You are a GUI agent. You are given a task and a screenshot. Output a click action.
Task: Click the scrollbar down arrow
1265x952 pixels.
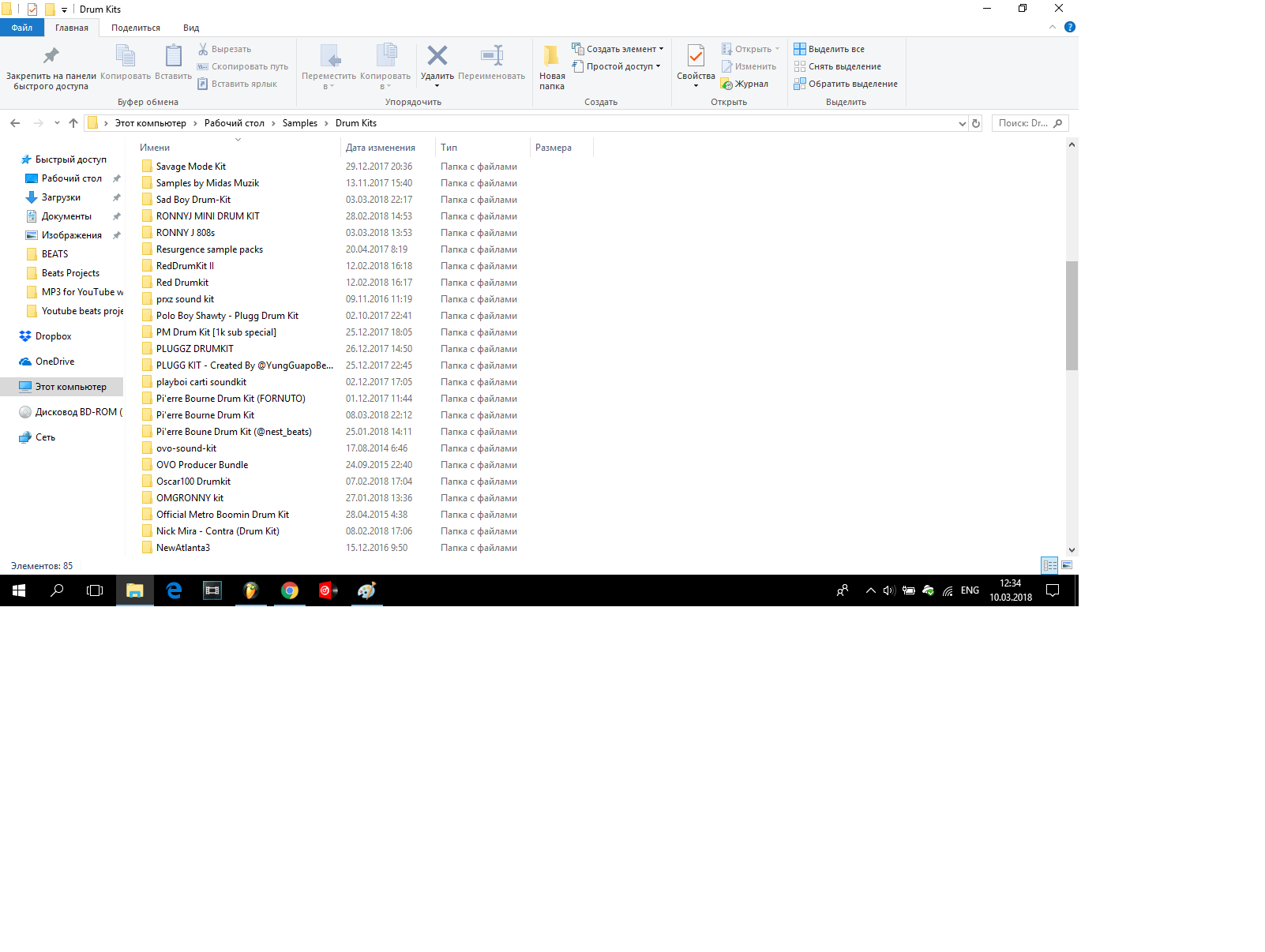(x=1072, y=550)
